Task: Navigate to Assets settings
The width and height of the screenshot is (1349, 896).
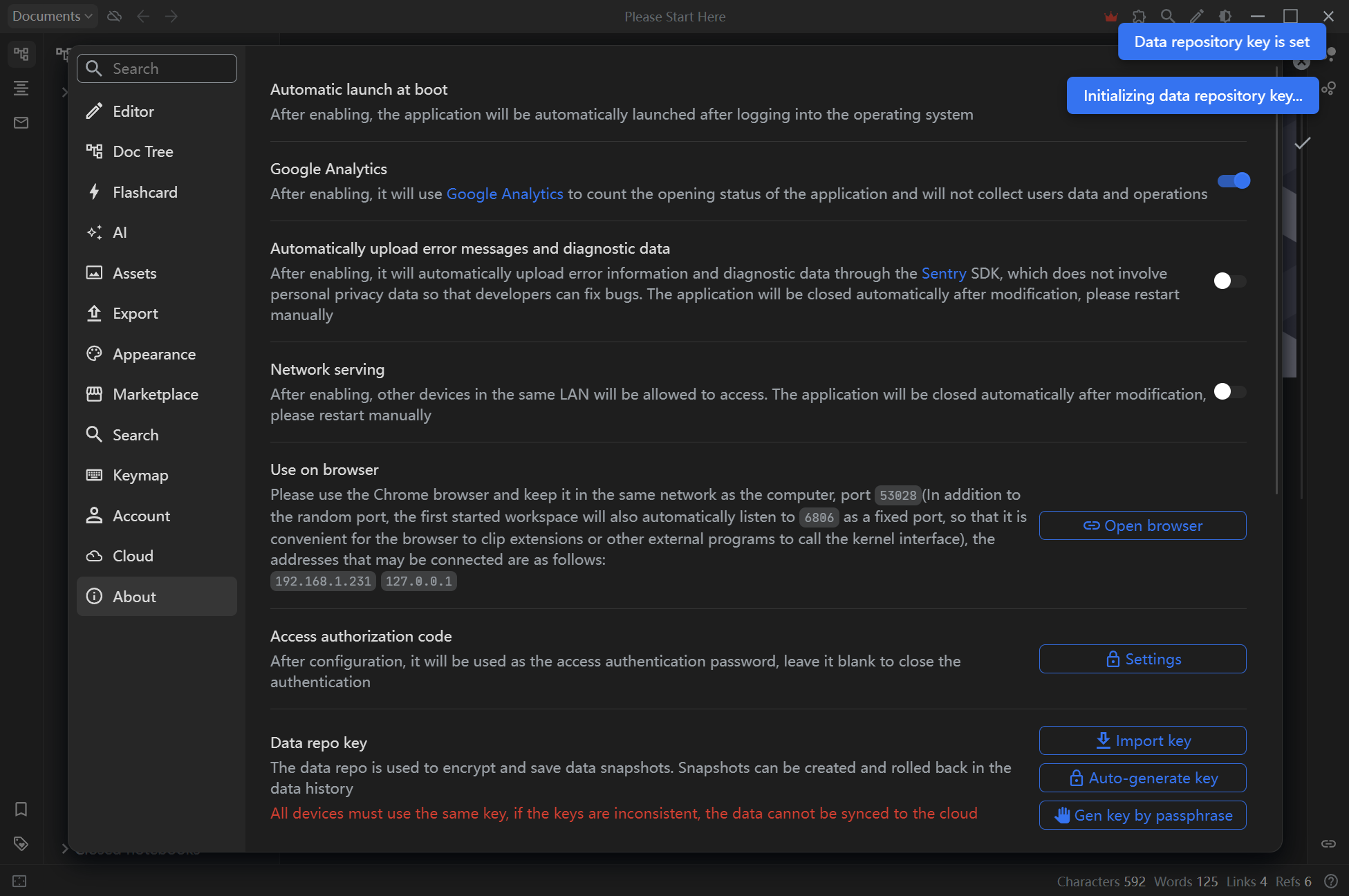Action: 134,272
